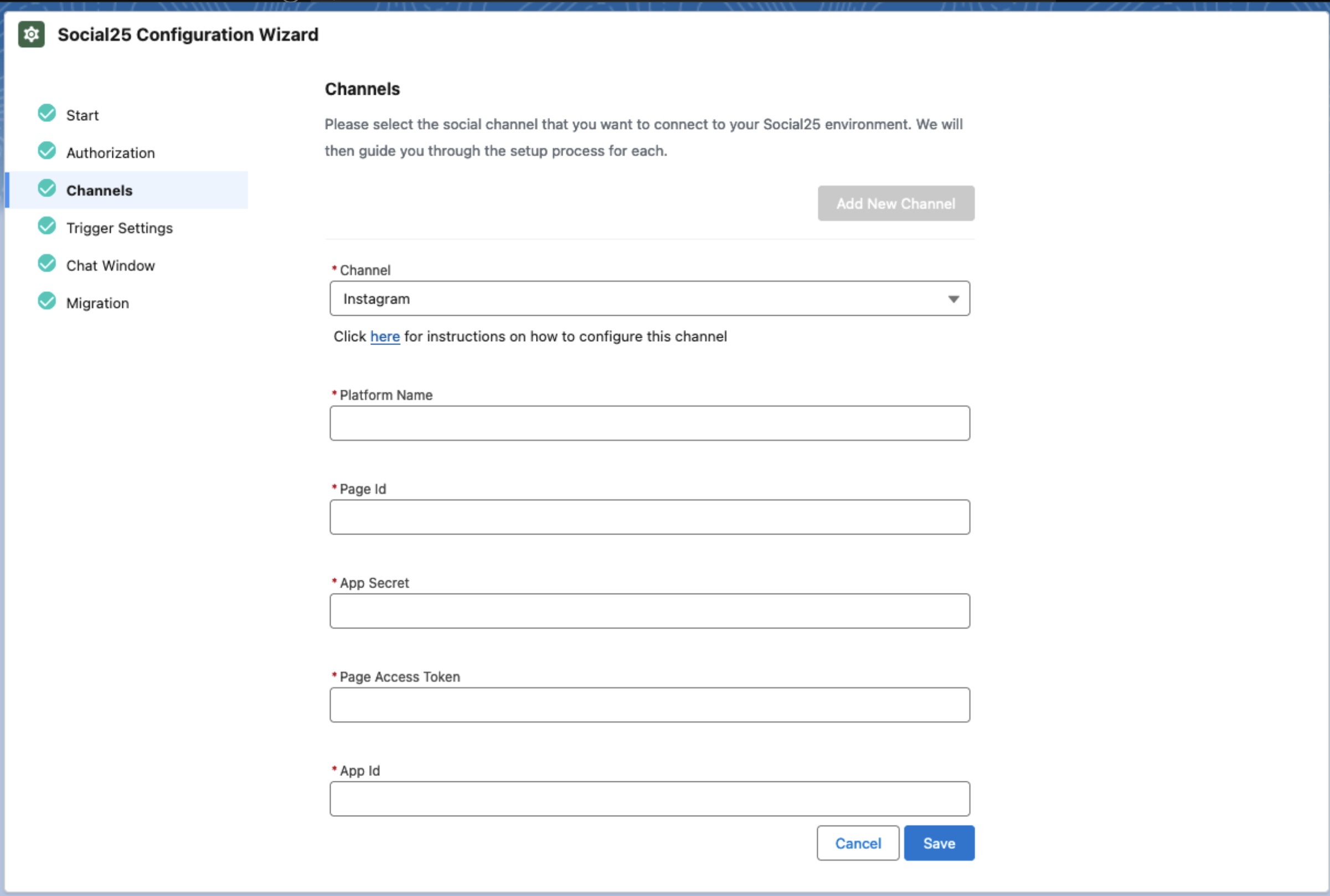Open the Migration step
The height and width of the screenshot is (896, 1330).
97,303
